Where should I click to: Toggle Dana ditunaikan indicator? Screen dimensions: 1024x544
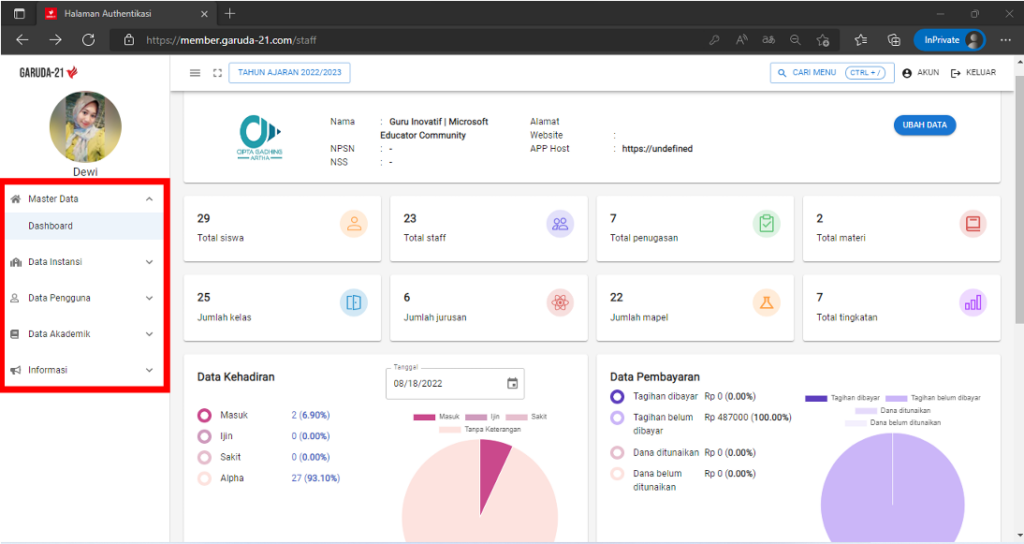pyautogui.click(x=617, y=453)
